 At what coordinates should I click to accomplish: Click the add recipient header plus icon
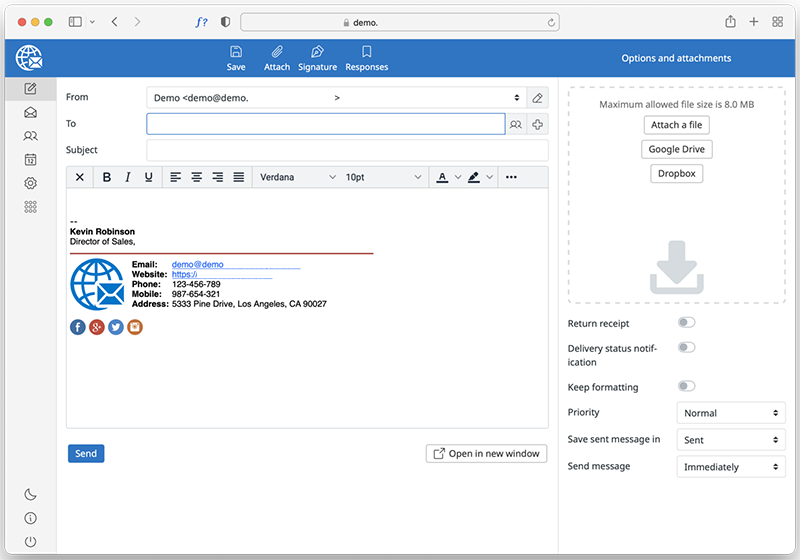538,124
